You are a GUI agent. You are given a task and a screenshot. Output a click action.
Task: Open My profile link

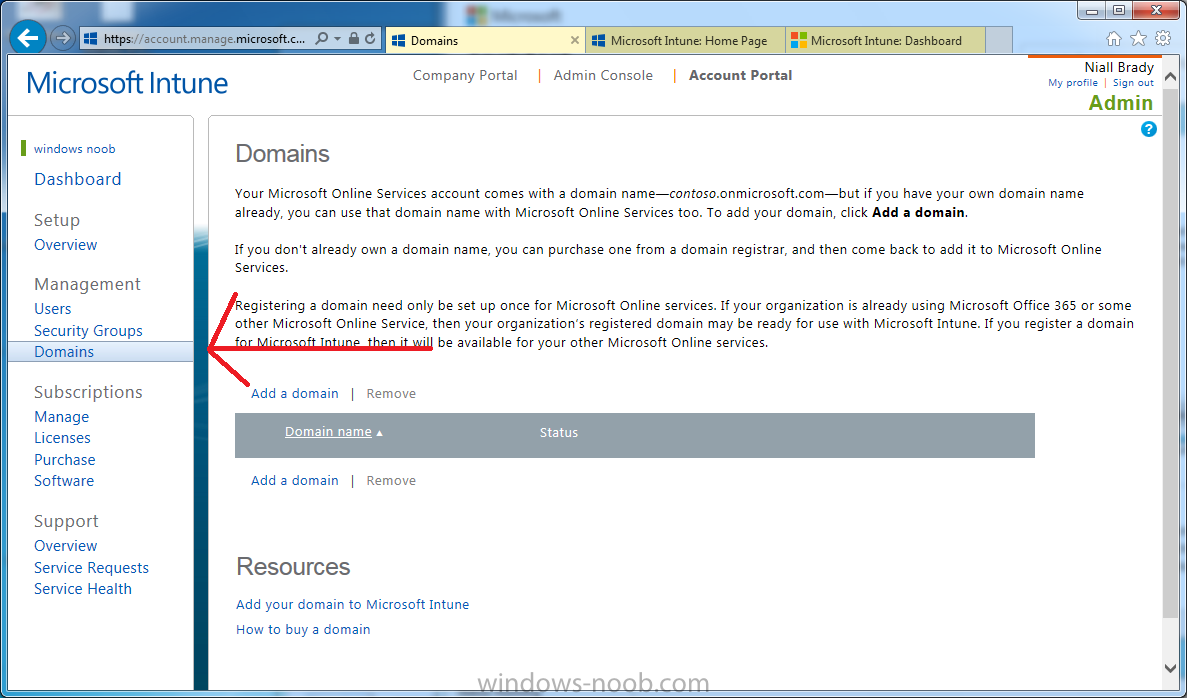click(x=1073, y=83)
